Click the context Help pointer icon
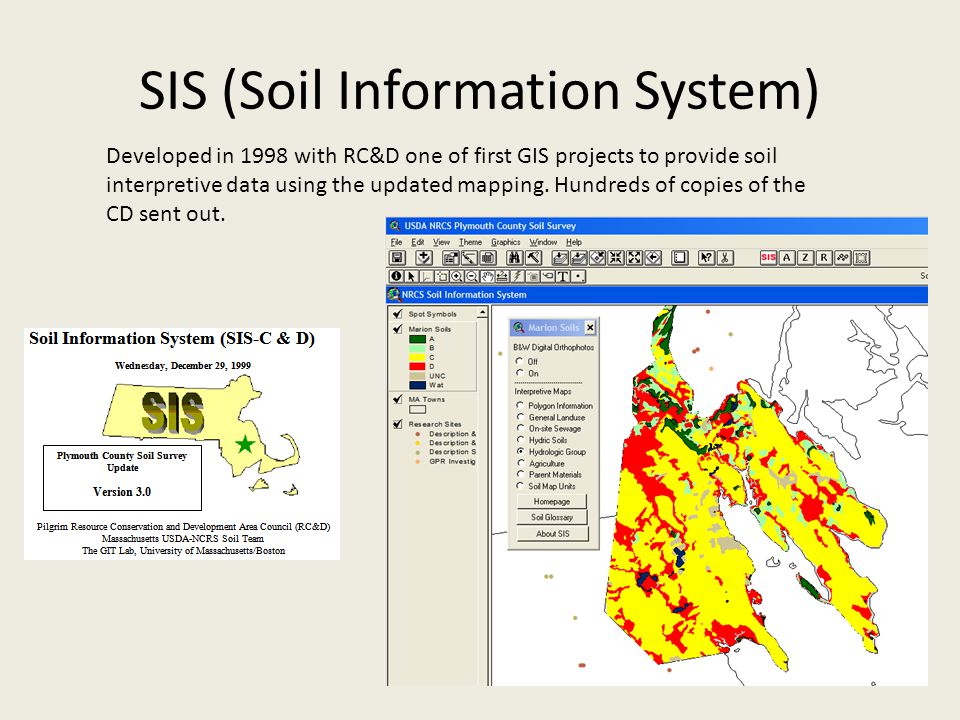The width and height of the screenshot is (960, 720). coord(707,258)
